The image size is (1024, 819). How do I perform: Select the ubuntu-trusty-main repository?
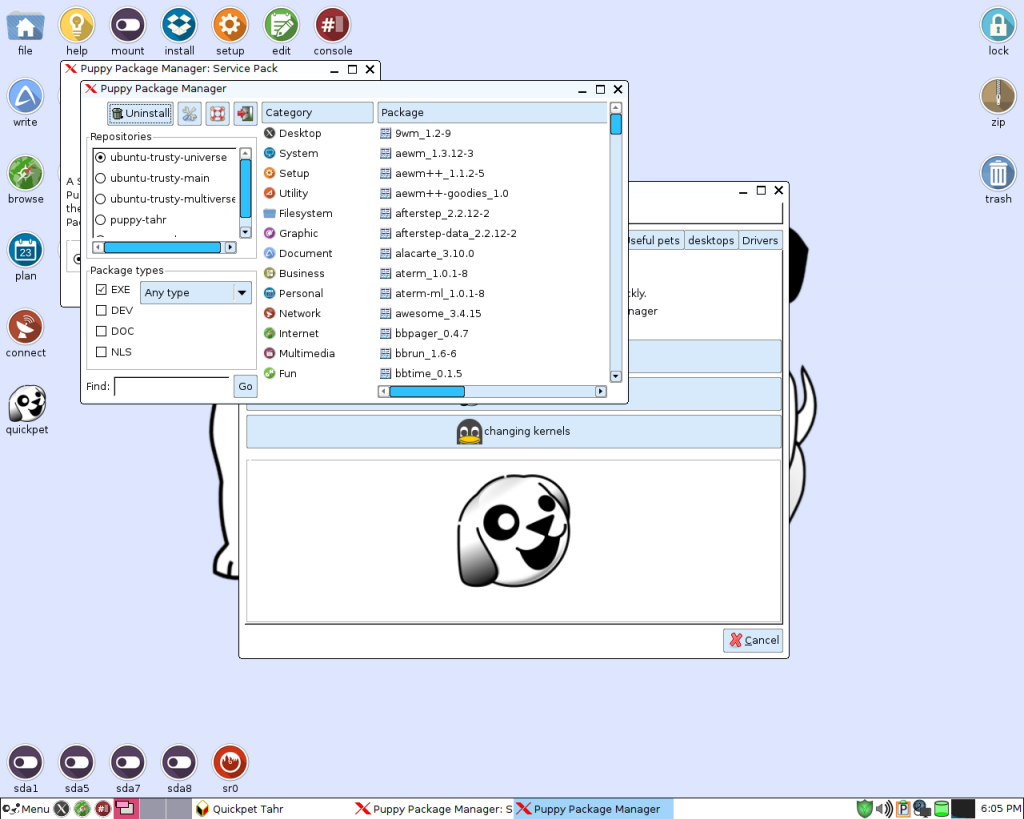[x=153, y=178]
